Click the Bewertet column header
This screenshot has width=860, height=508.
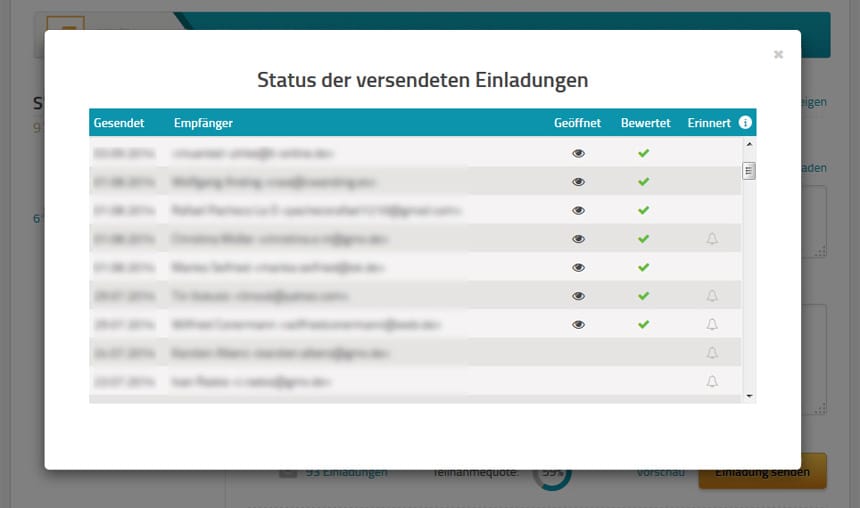pyautogui.click(x=645, y=123)
